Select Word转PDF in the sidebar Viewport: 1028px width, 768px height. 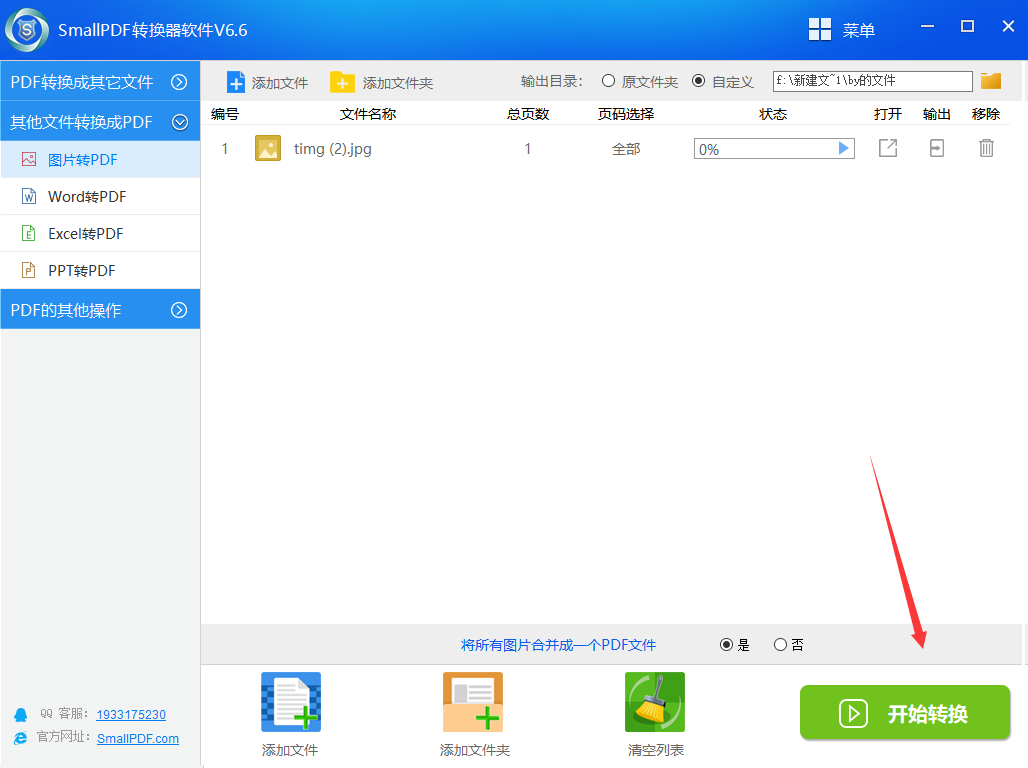click(x=87, y=197)
